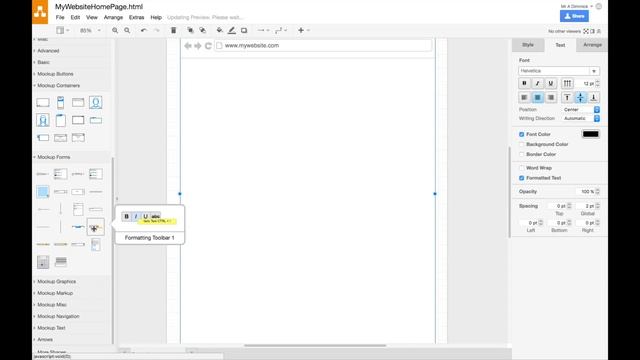Open the Writing Direction Automatic dropdown
The width and height of the screenshot is (640, 360).
581,118
